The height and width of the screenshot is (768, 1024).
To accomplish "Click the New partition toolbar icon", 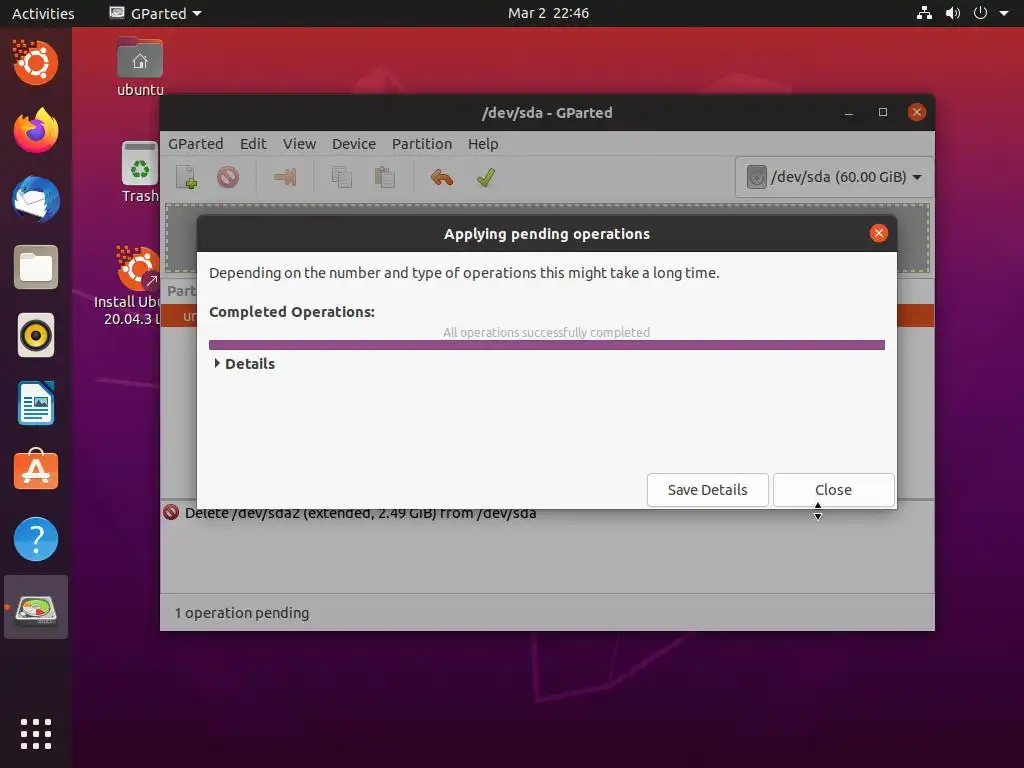I will pos(186,177).
